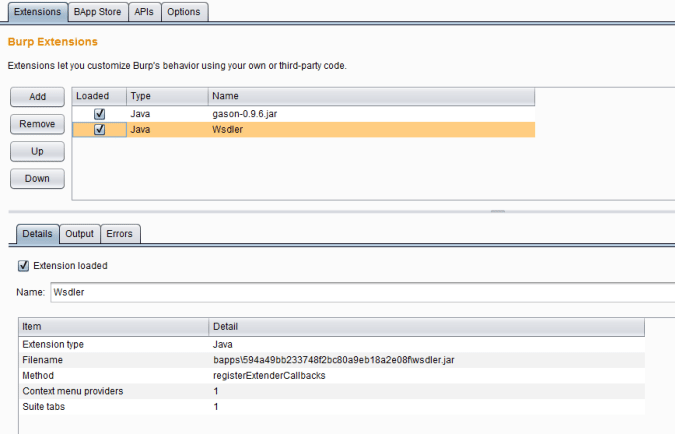Select the Extensions tab
675x434 pixels.
(37, 12)
